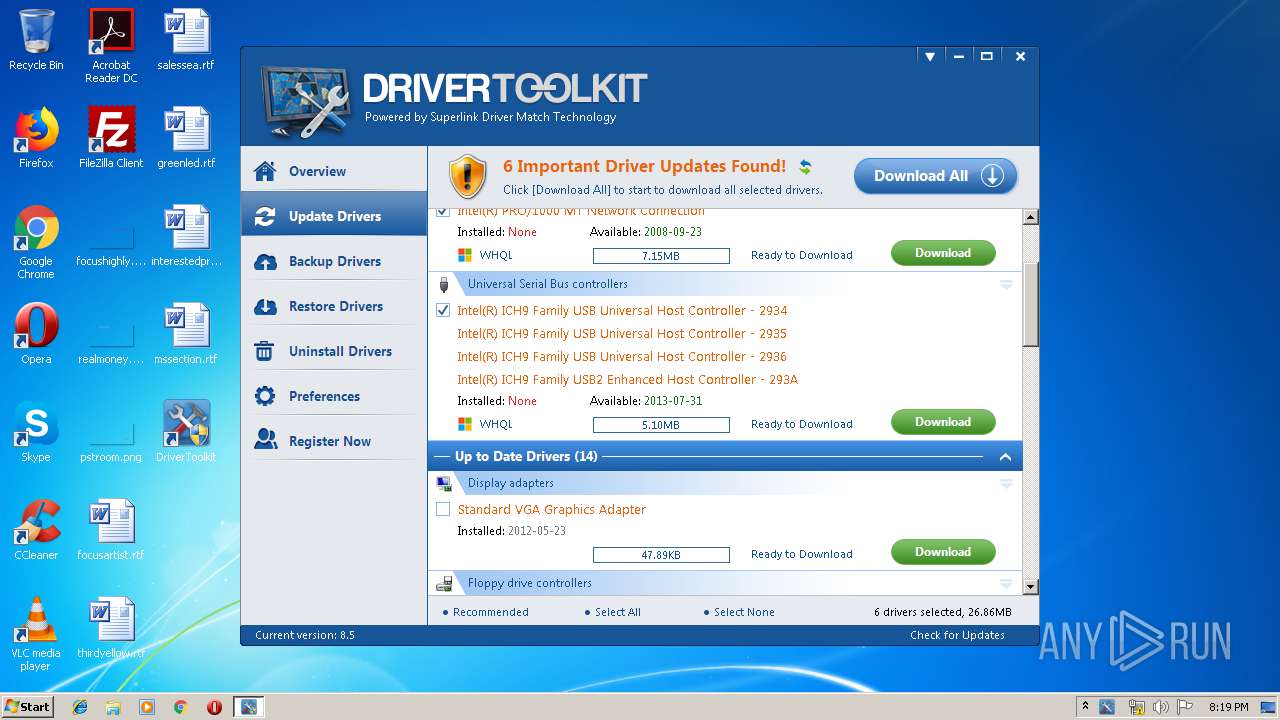
Task: Click the driver list scrollbar thumb
Action: (1031, 302)
